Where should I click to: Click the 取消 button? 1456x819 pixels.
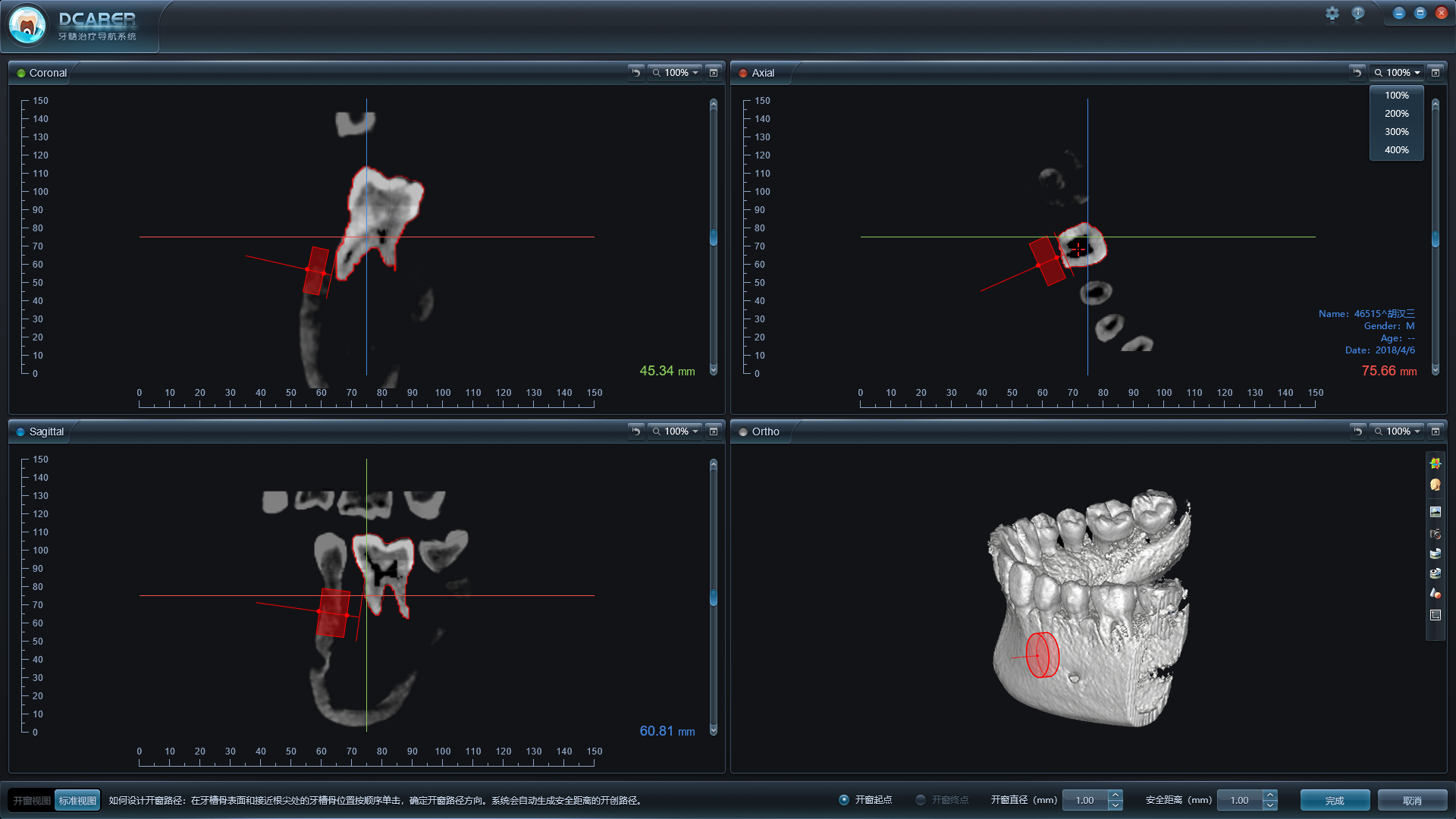click(1412, 801)
